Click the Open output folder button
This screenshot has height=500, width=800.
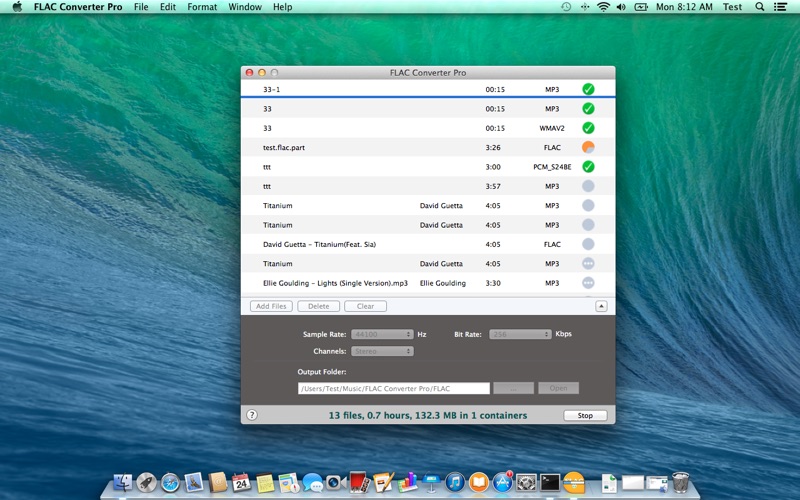pos(558,388)
